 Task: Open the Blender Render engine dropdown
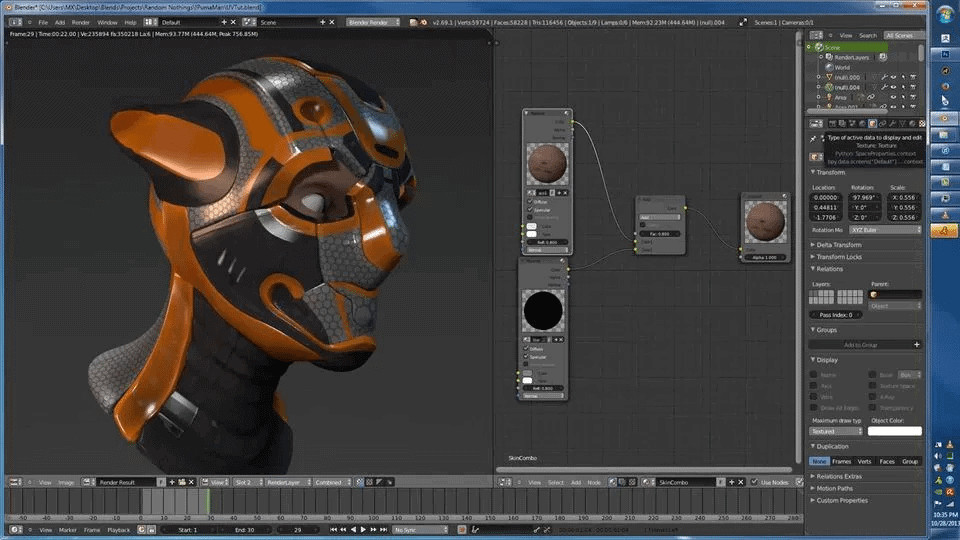[373, 22]
